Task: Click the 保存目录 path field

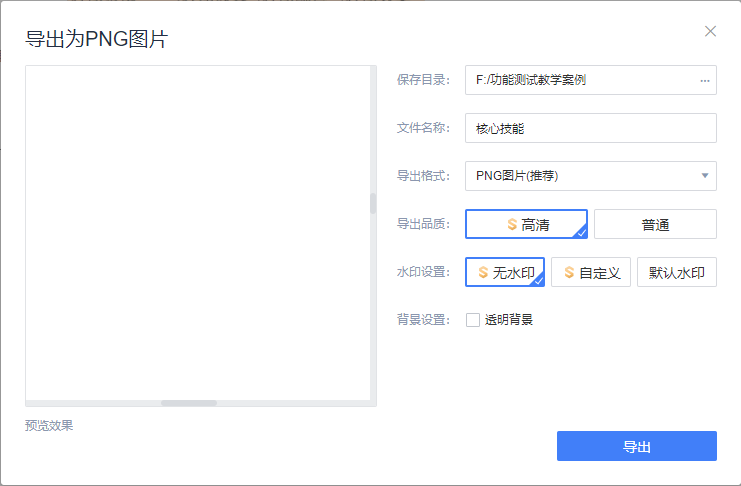Action: pyautogui.click(x=580, y=80)
